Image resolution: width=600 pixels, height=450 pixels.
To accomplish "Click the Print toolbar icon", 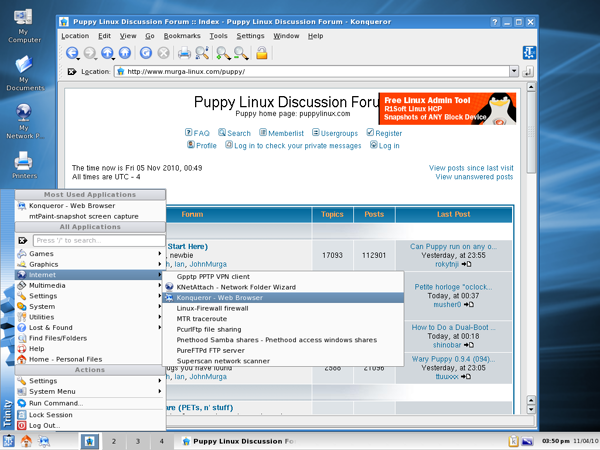I will click(184, 53).
